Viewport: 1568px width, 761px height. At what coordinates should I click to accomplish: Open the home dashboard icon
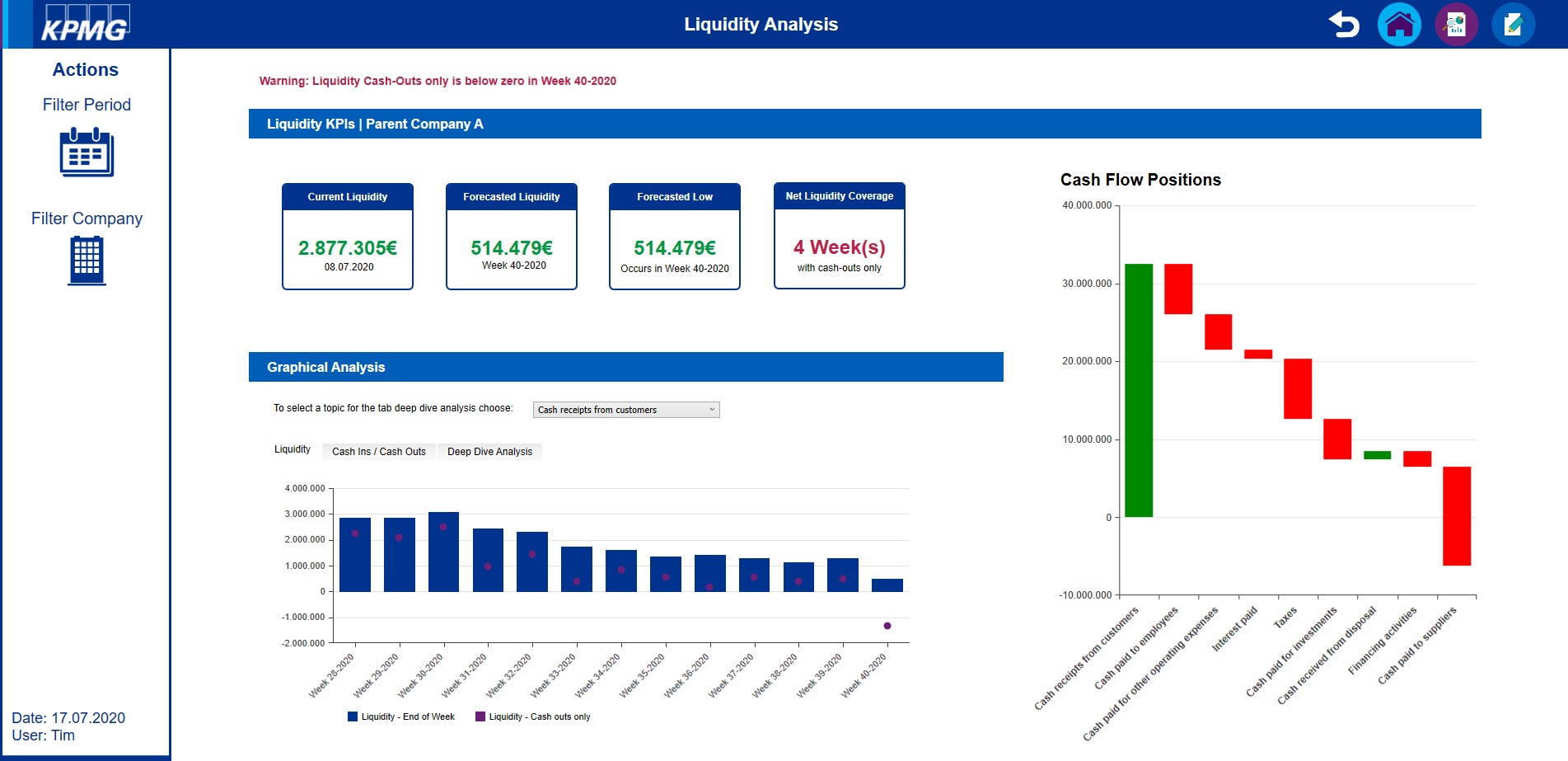pos(1400,25)
